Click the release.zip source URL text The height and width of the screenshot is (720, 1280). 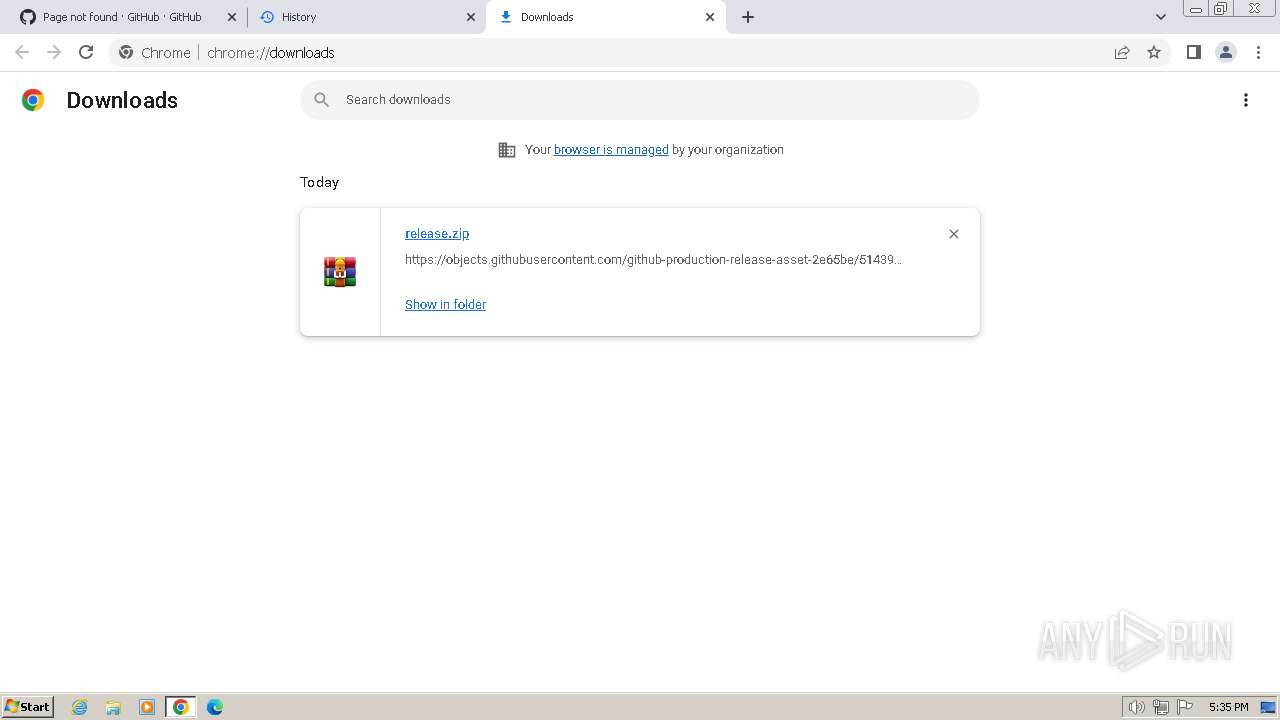653,260
